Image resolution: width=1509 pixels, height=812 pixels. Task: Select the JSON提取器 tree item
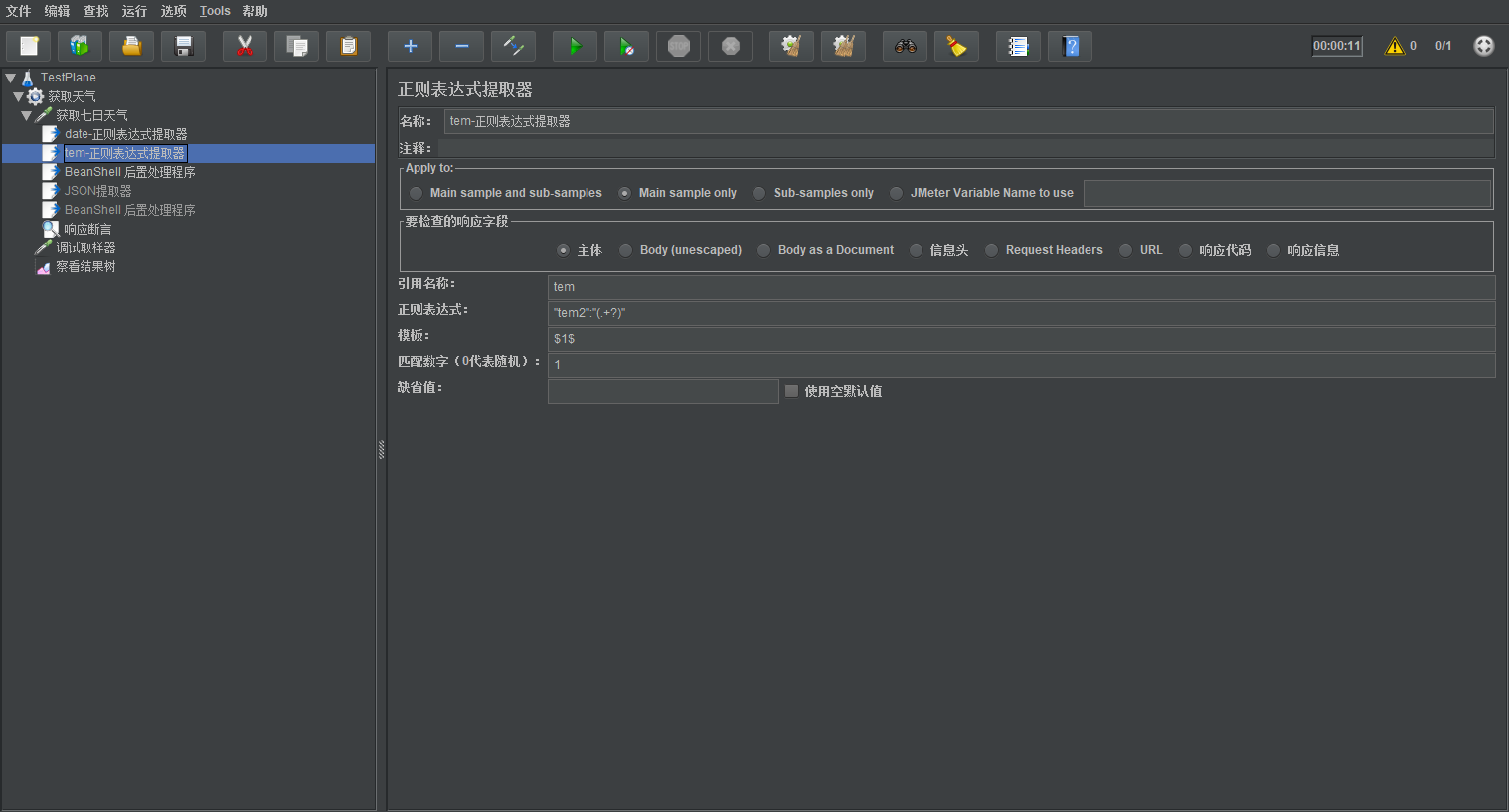click(x=97, y=191)
